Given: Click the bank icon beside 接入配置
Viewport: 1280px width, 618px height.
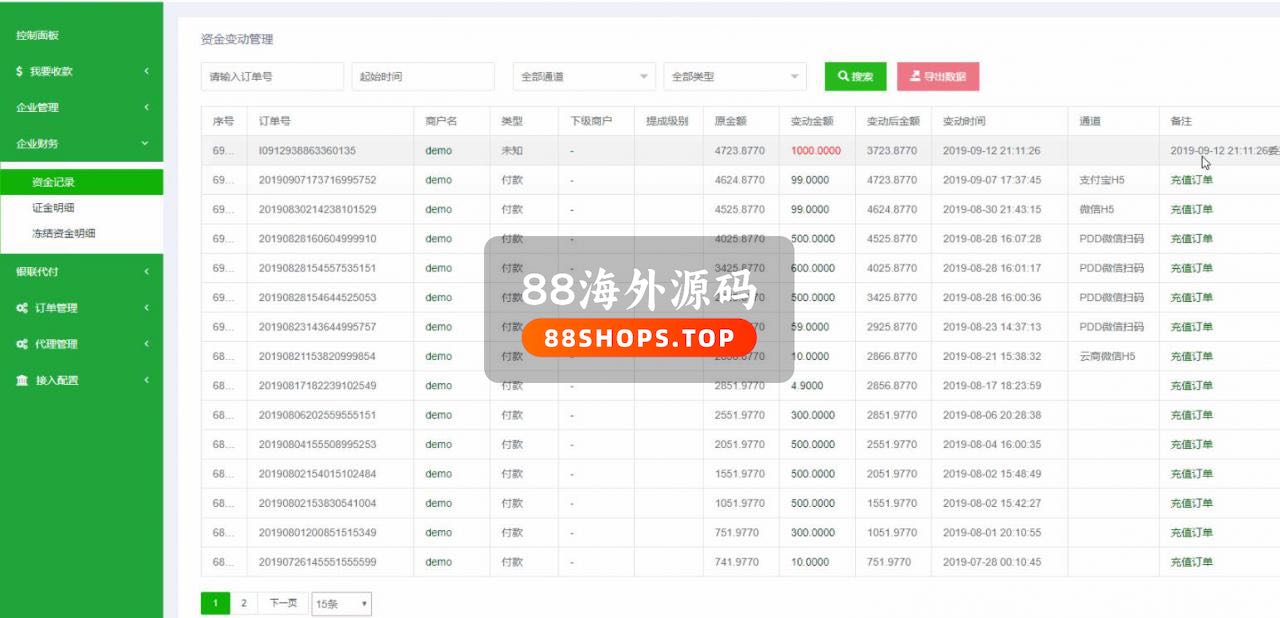Looking at the screenshot, I should click(x=22, y=380).
